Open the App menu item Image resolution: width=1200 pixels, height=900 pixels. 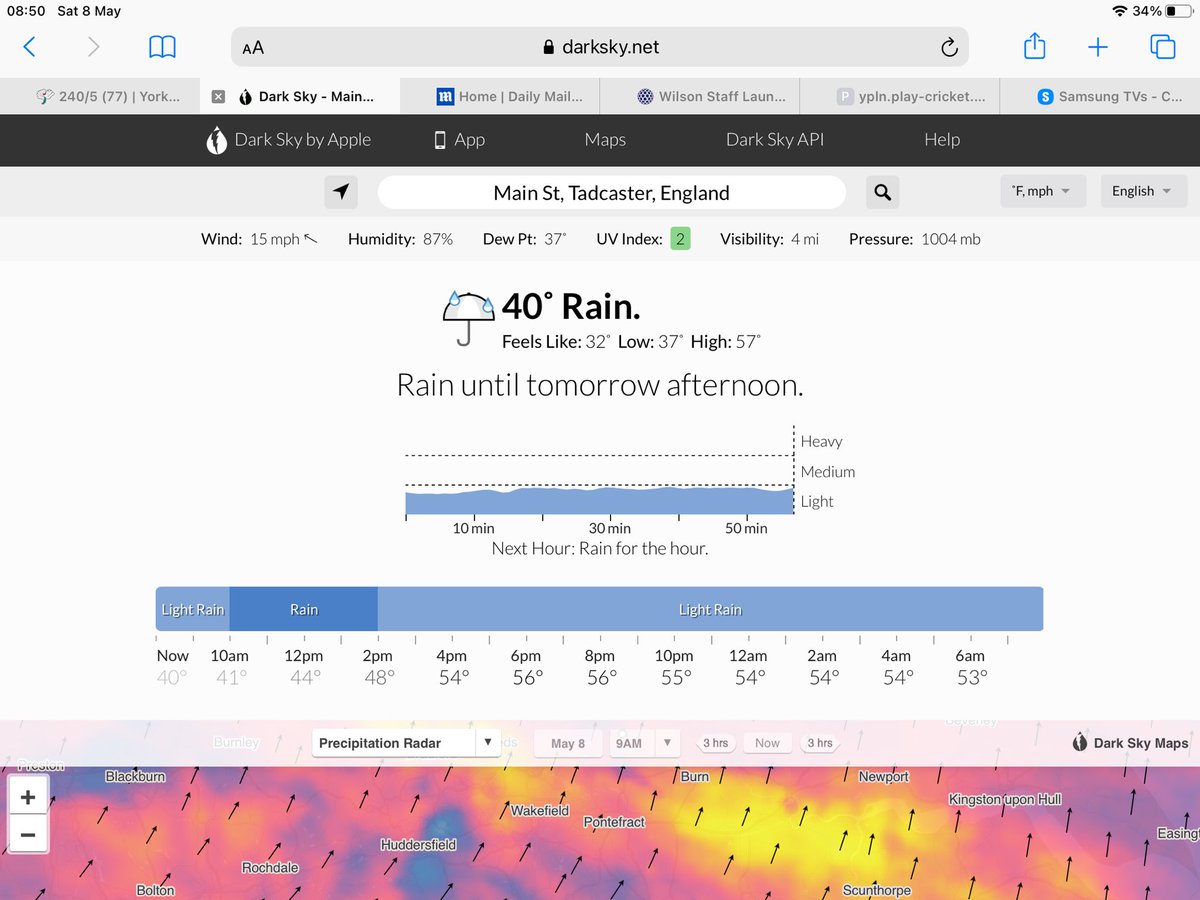(460, 140)
